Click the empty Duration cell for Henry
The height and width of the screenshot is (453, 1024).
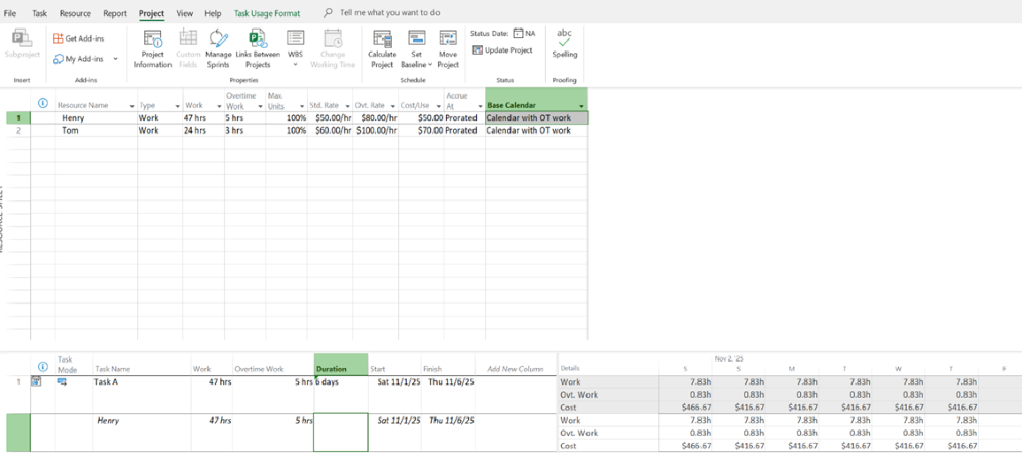(340, 431)
